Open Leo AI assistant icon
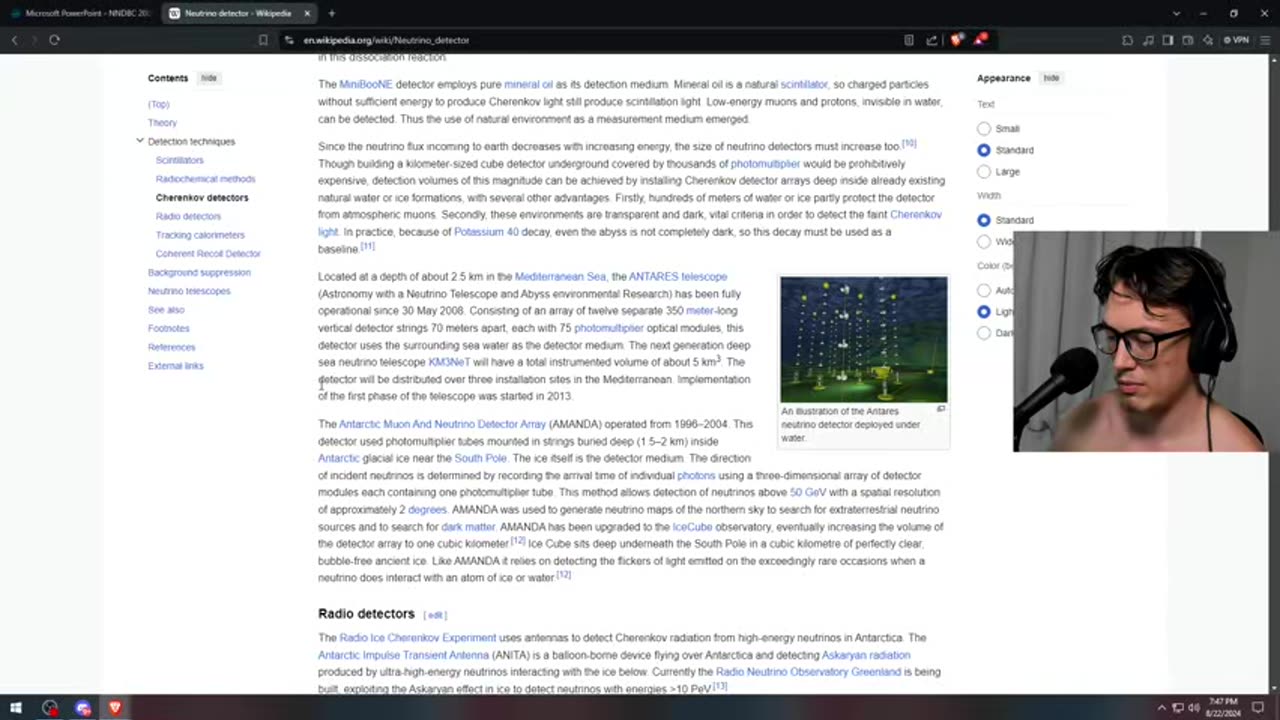The width and height of the screenshot is (1280, 720). click(1207, 40)
